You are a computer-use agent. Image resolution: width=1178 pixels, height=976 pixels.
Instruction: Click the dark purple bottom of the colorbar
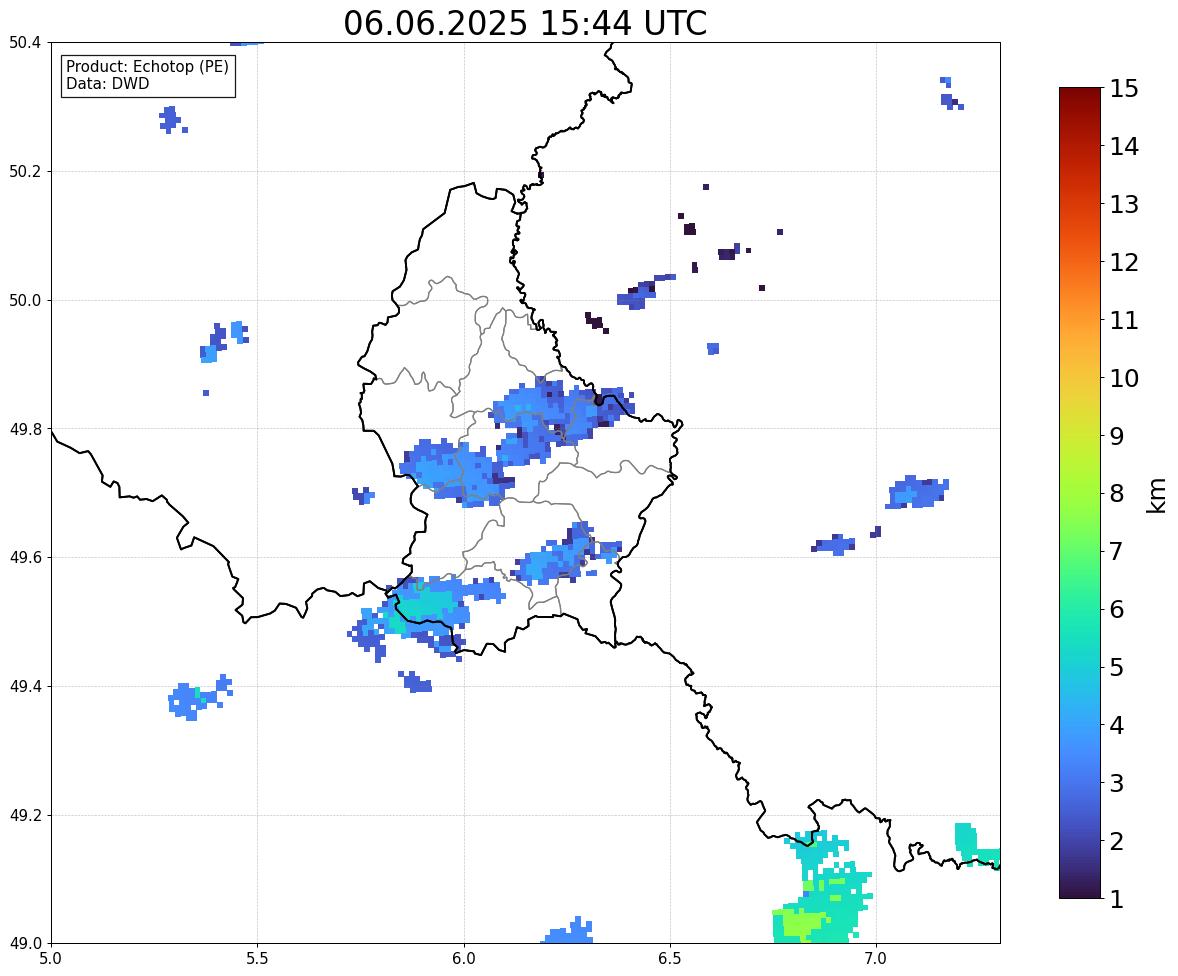(x=1080, y=890)
